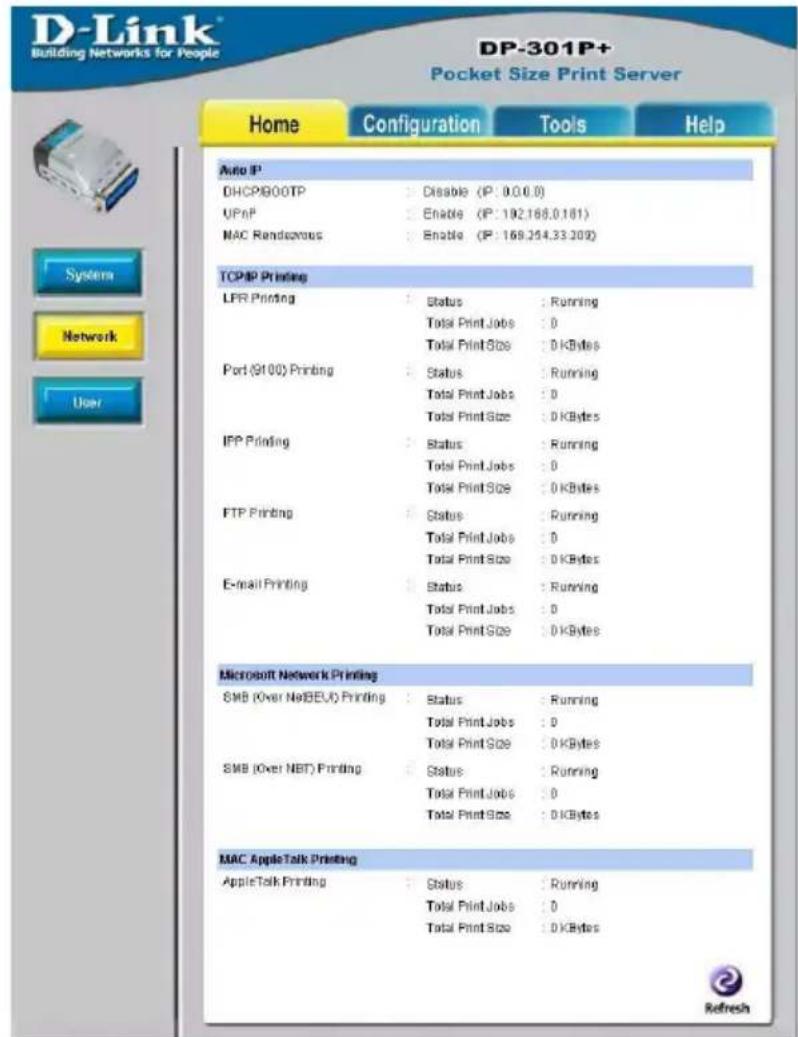798x1037 pixels.
Task: Click the UPnP IP value 192.168.0.181
Action: click(532, 214)
